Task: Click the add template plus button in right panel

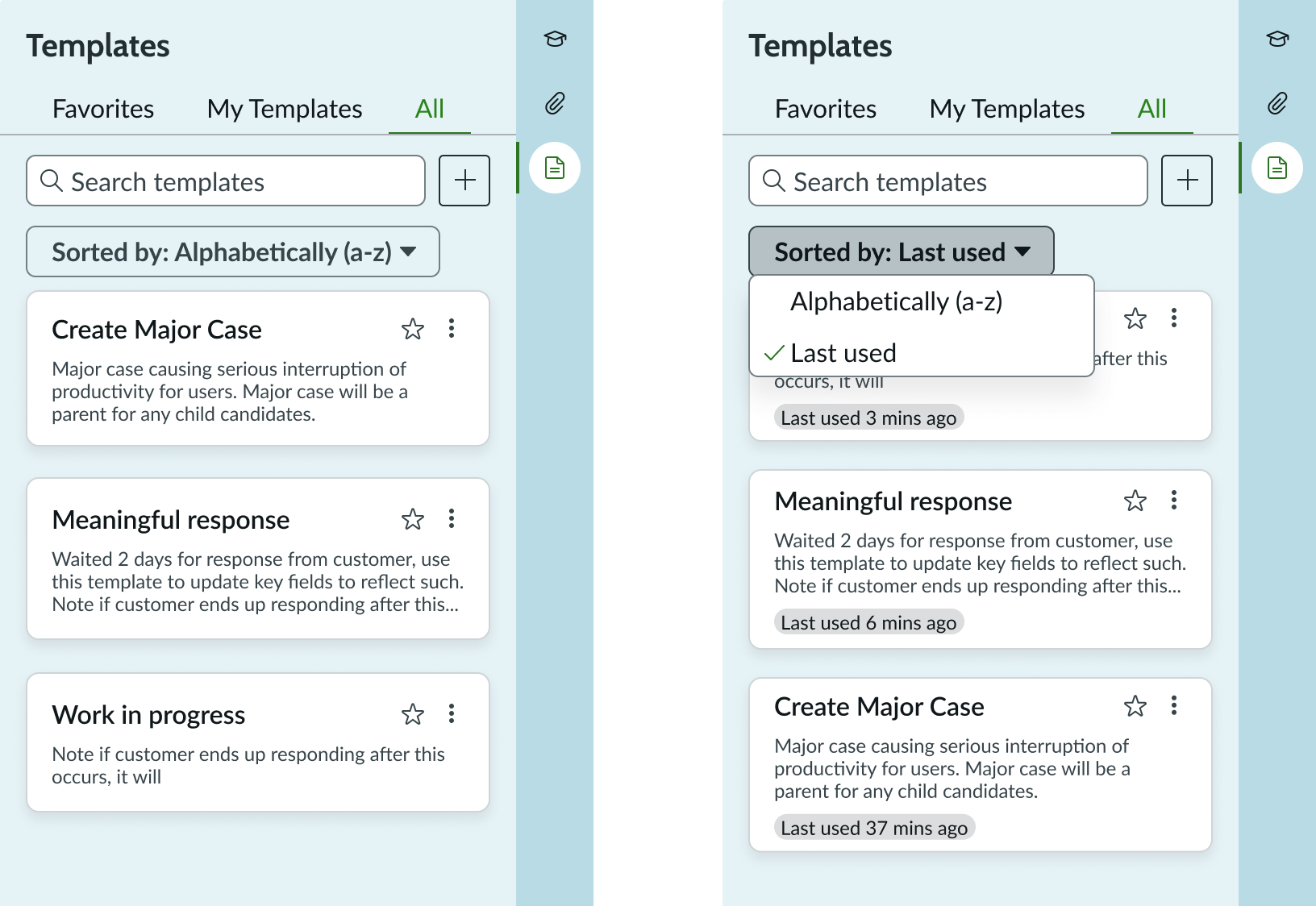Action: pyautogui.click(x=1187, y=181)
